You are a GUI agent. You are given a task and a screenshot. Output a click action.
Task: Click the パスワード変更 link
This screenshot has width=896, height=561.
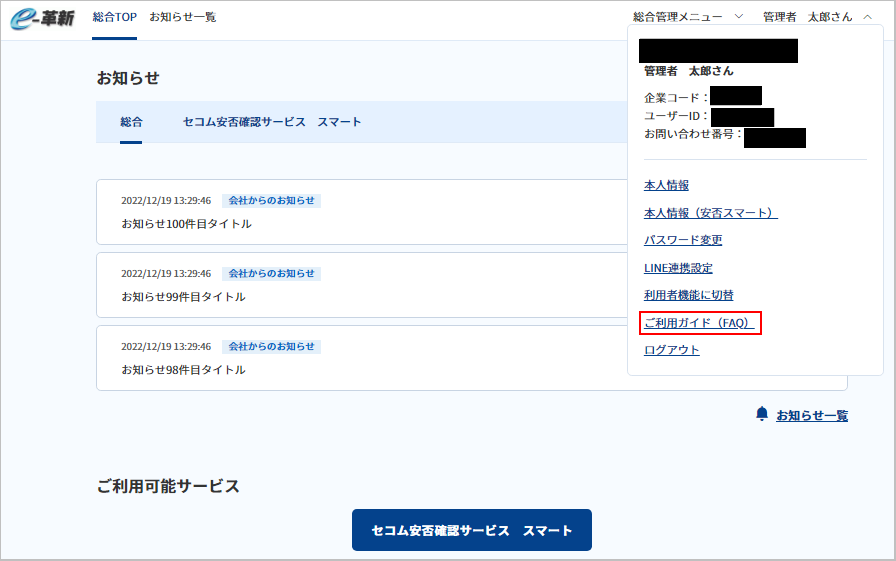(x=683, y=240)
